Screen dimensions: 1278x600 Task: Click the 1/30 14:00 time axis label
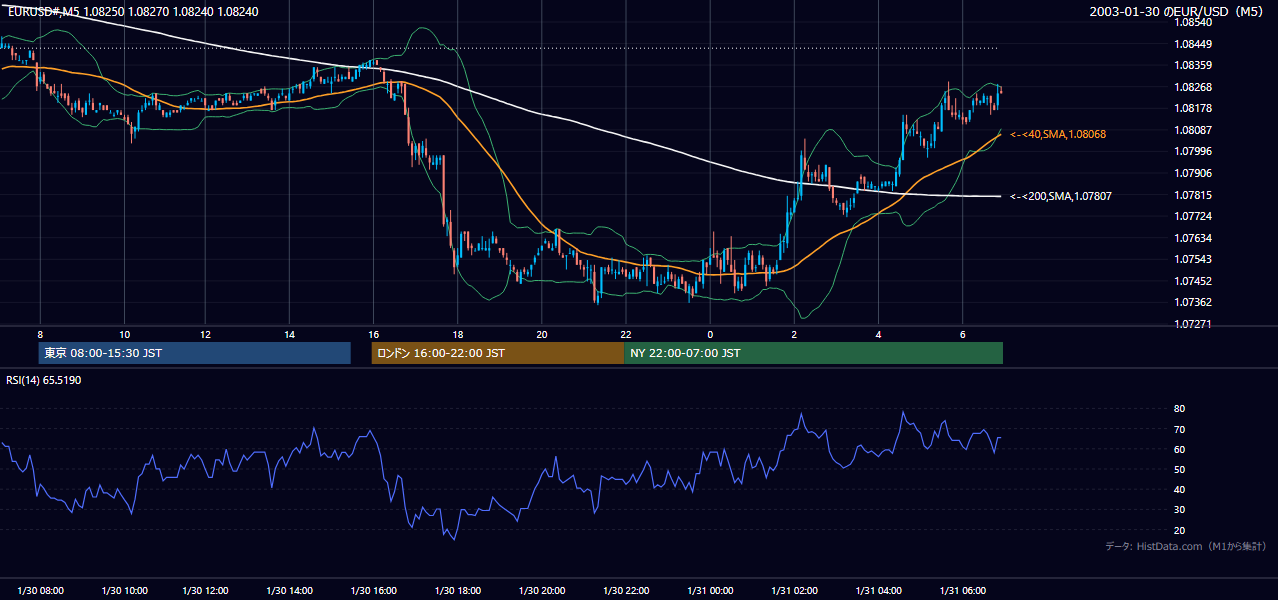point(289,591)
